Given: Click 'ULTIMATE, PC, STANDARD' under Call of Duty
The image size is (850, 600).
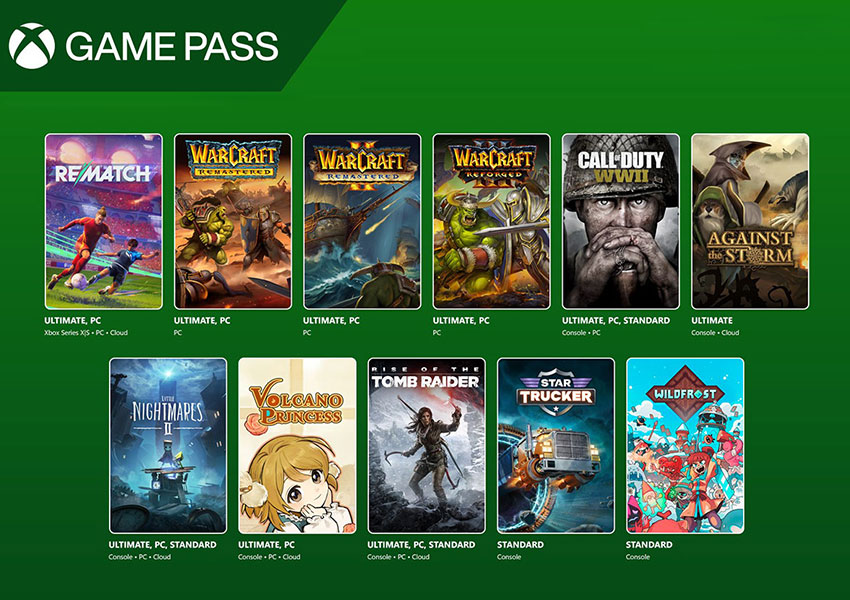Looking at the screenshot, I should 616,320.
